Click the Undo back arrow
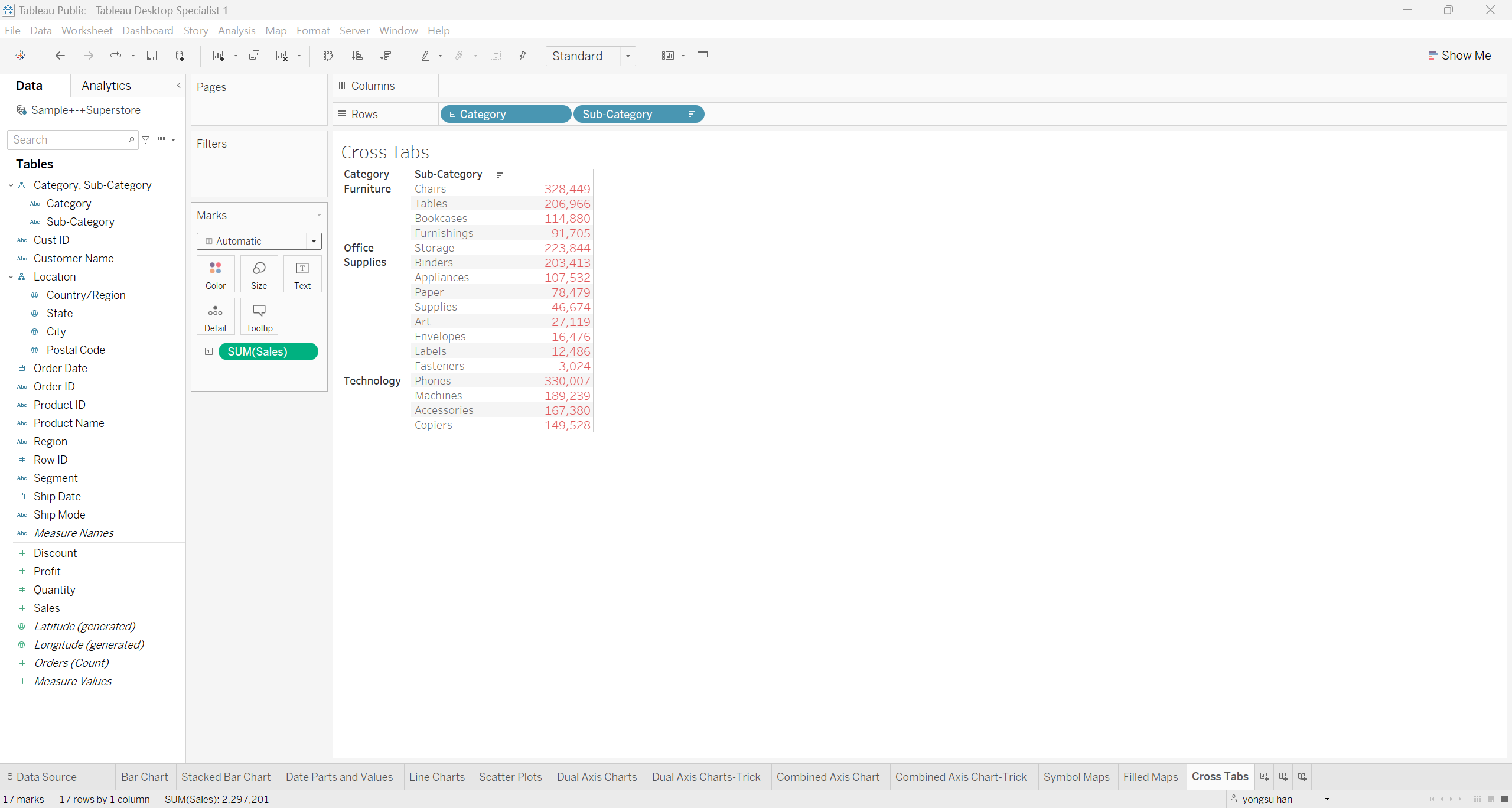 click(60, 56)
